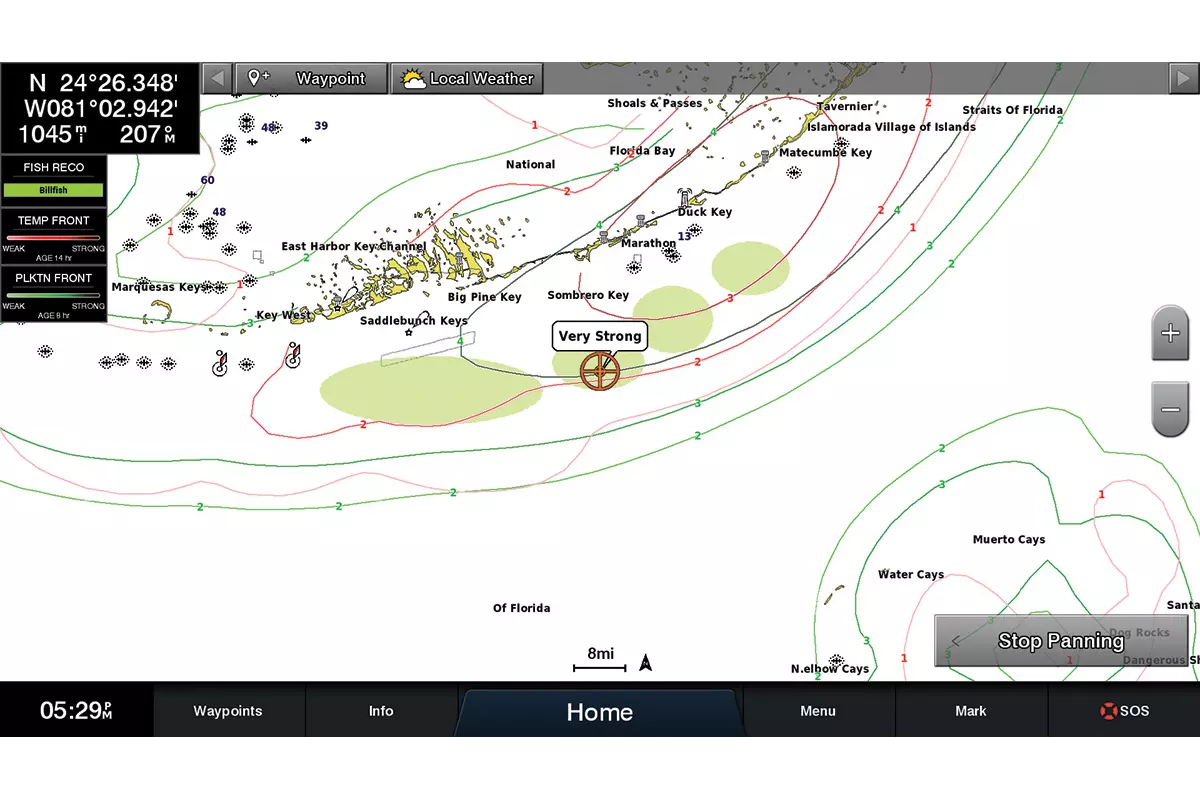
Task: Open the Info menu item
Action: [381, 711]
